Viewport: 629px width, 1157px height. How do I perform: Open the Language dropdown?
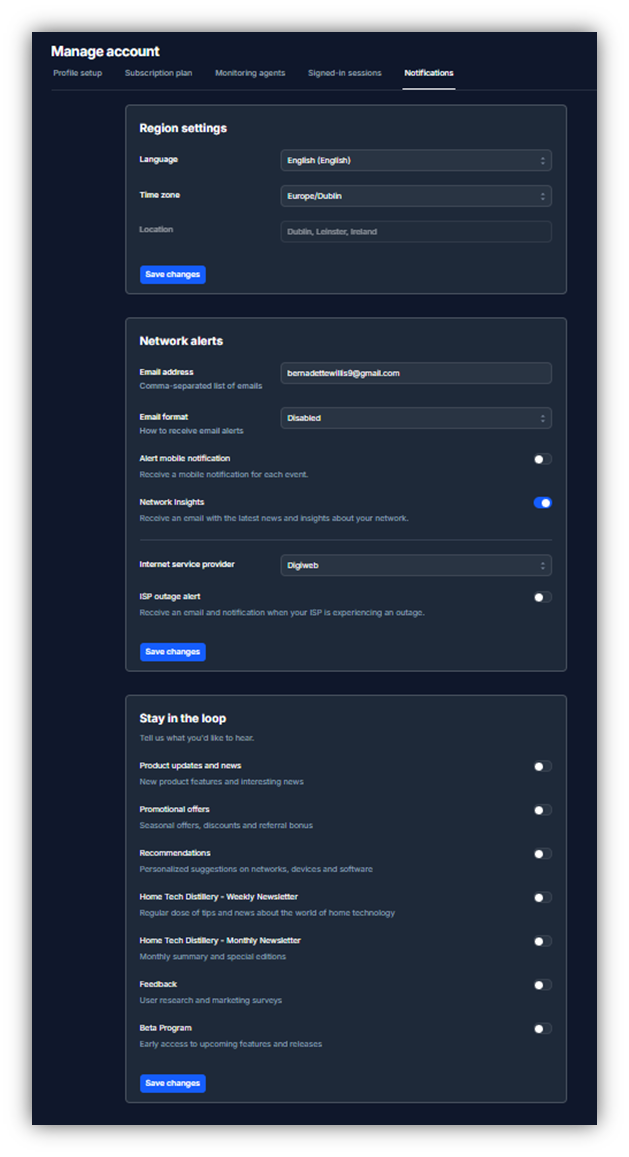(x=415, y=160)
